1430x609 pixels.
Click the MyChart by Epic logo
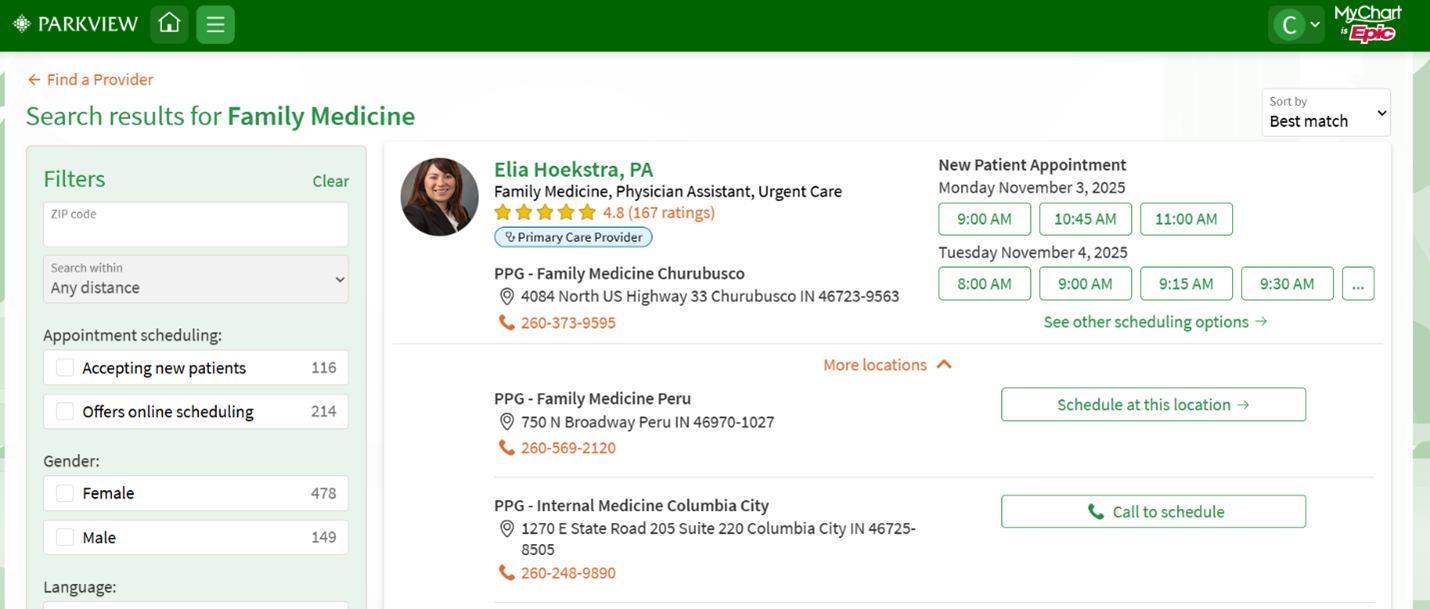[1367, 24]
